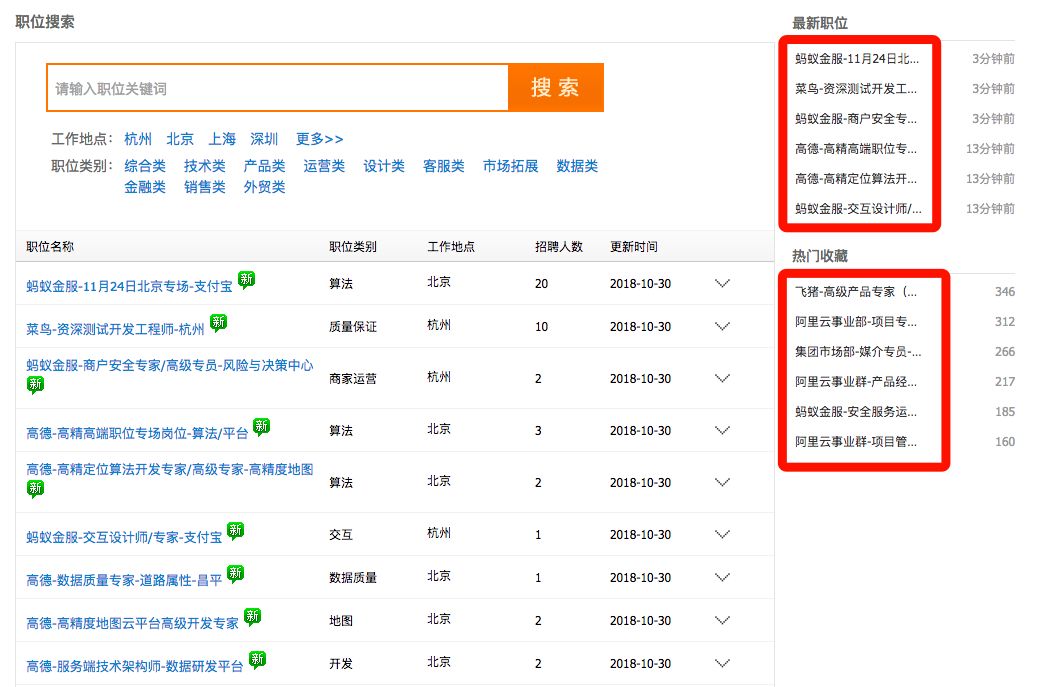Click the new badge beside 蚂蚁金服-交互设计师/专家-支付宝

click(x=235, y=531)
